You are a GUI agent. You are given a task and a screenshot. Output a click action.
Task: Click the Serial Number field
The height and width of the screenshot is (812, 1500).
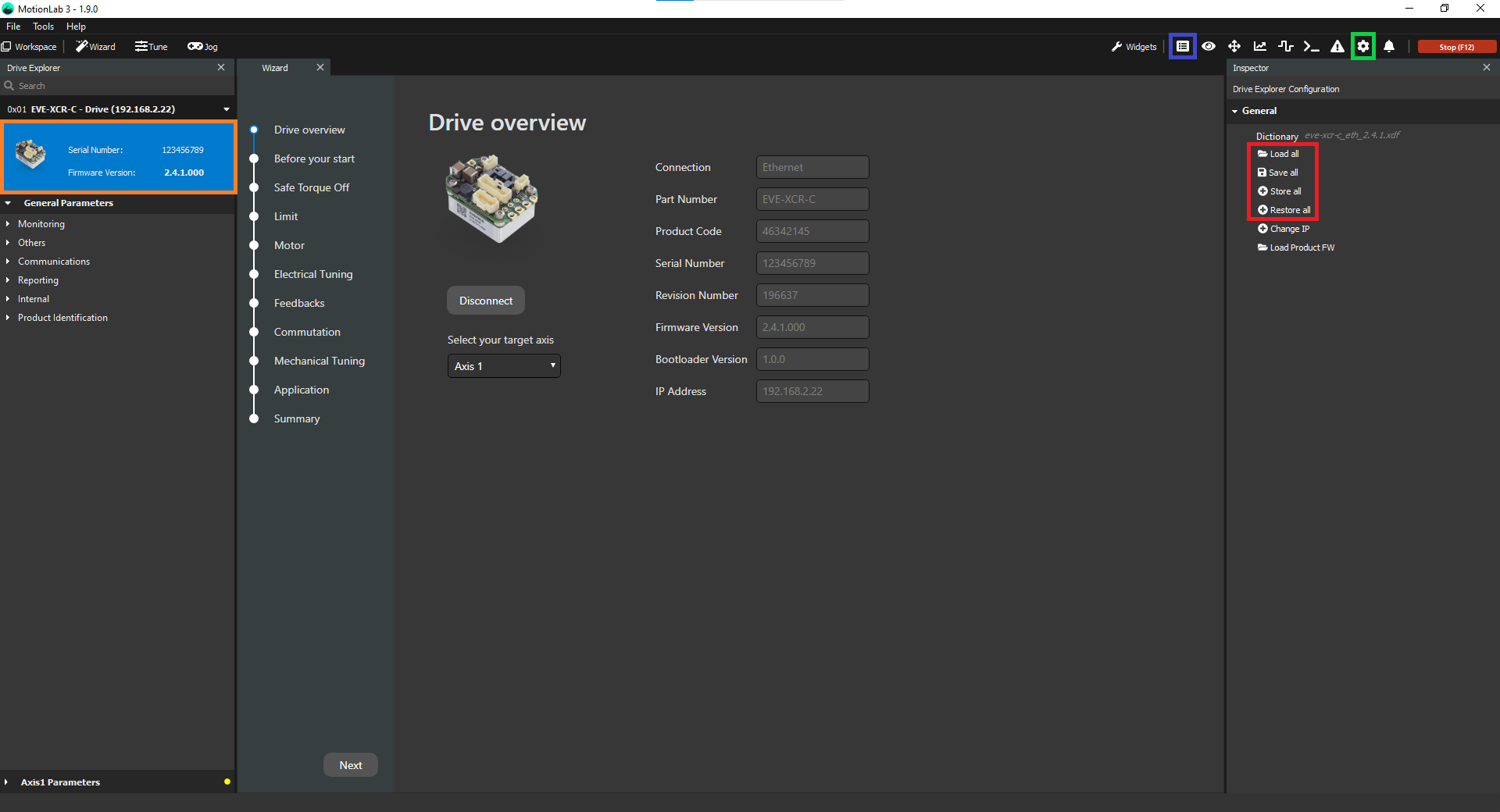(812, 263)
